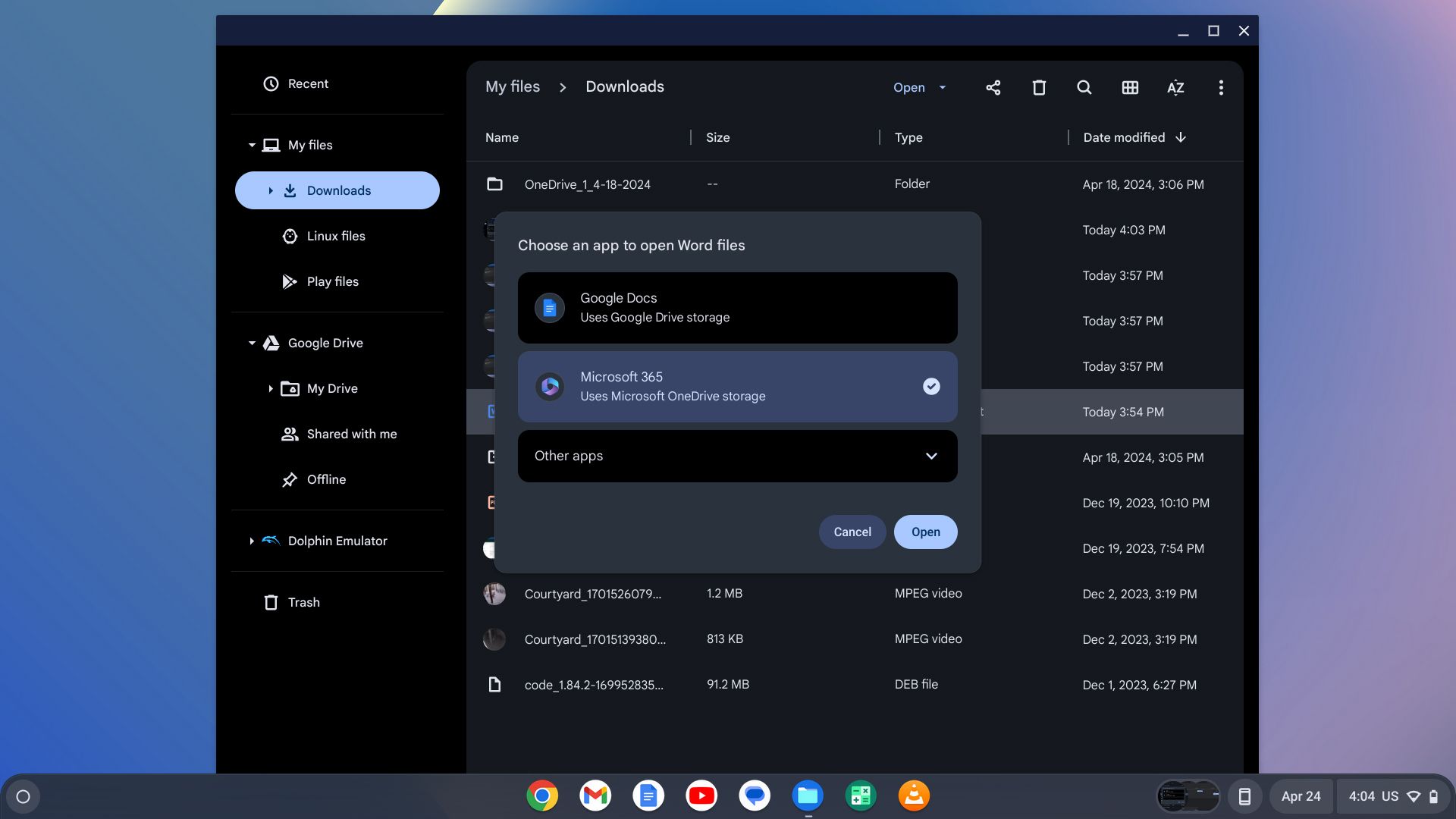
Task: Expand Dolphin Emulator entry arrow
Action: (x=252, y=541)
